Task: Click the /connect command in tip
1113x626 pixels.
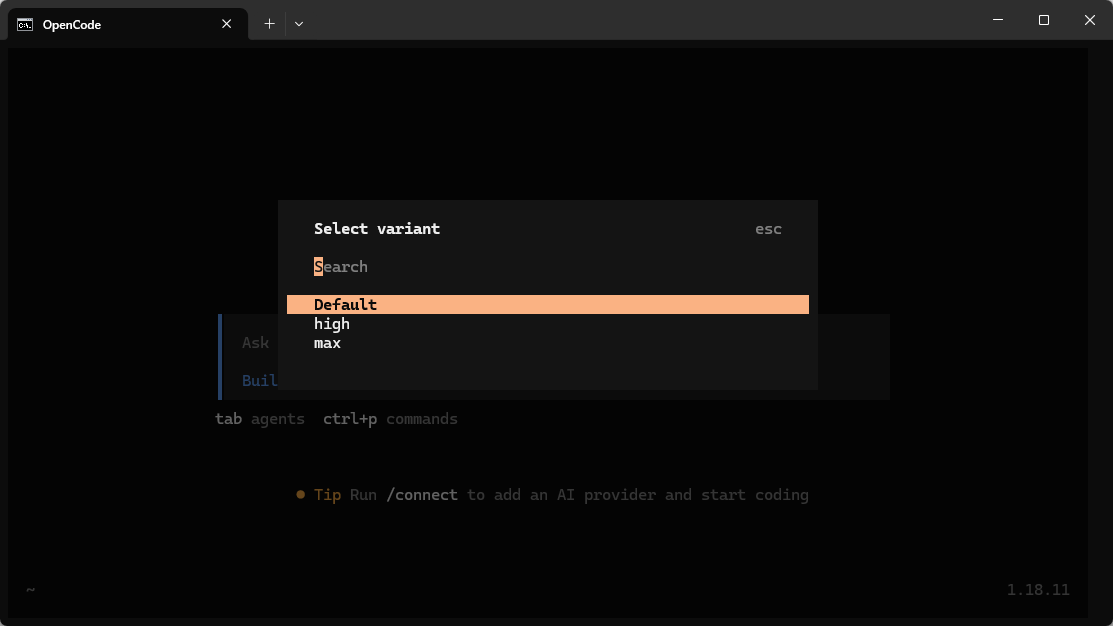Action: pyautogui.click(x=422, y=495)
